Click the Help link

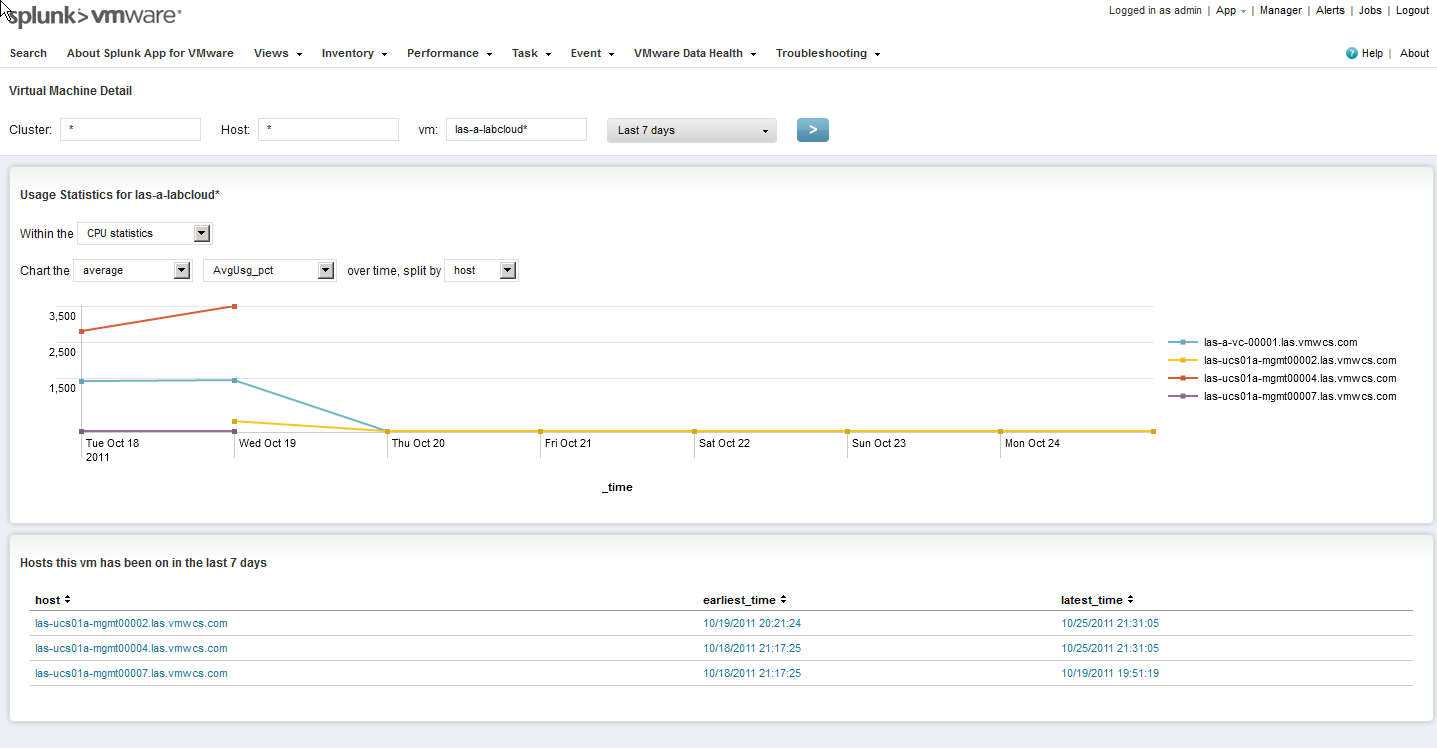tap(1372, 53)
